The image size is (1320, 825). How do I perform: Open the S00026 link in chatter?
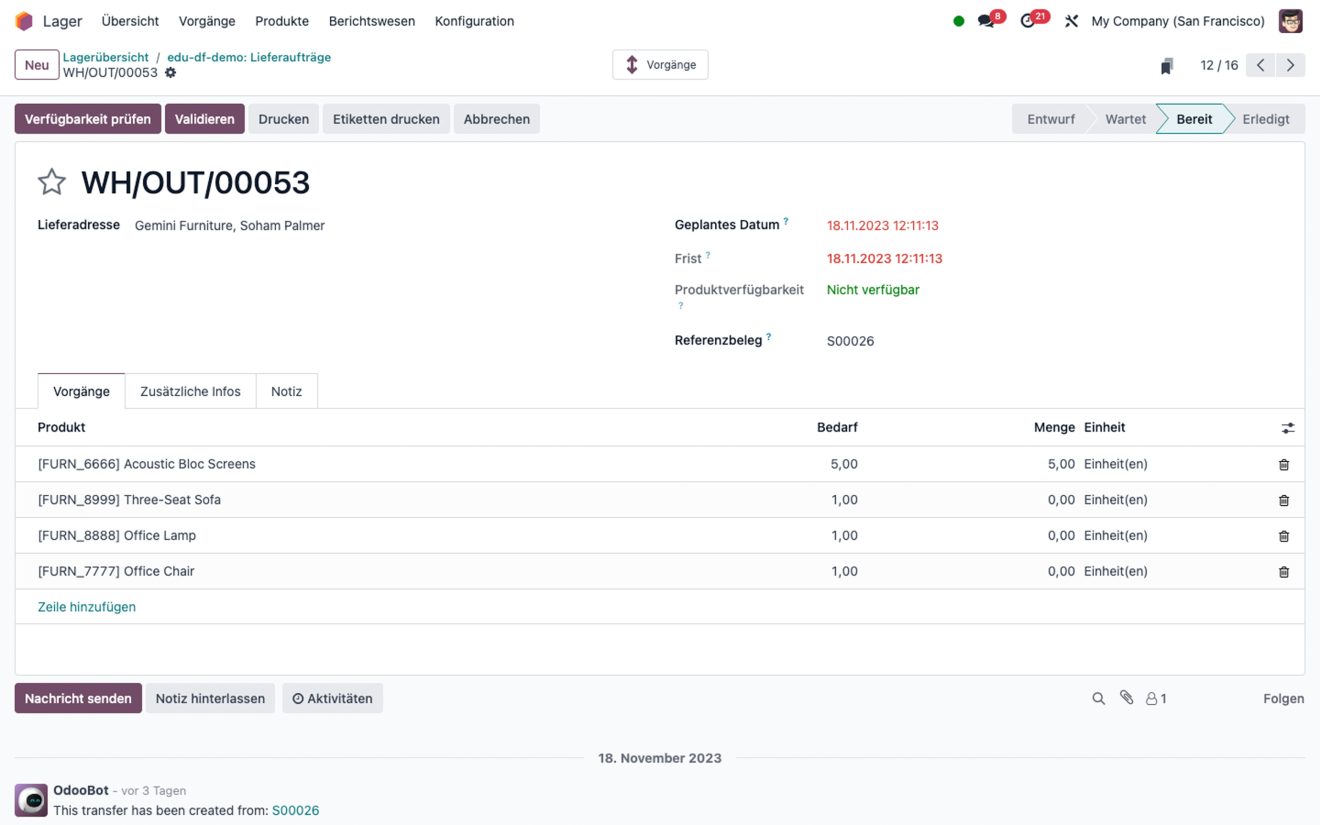[x=296, y=810]
